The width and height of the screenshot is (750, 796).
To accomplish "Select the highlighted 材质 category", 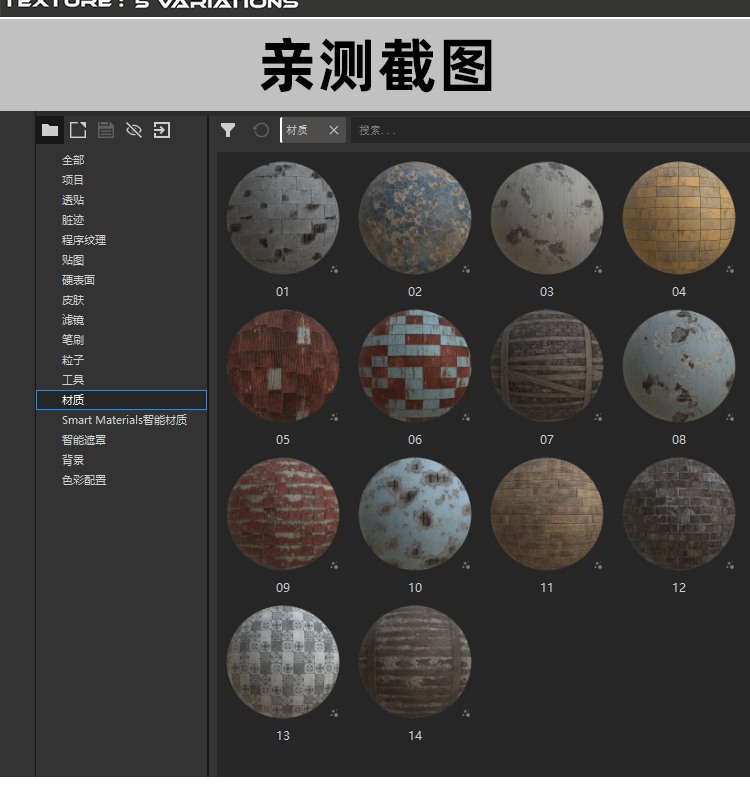I will coord(121,400).
